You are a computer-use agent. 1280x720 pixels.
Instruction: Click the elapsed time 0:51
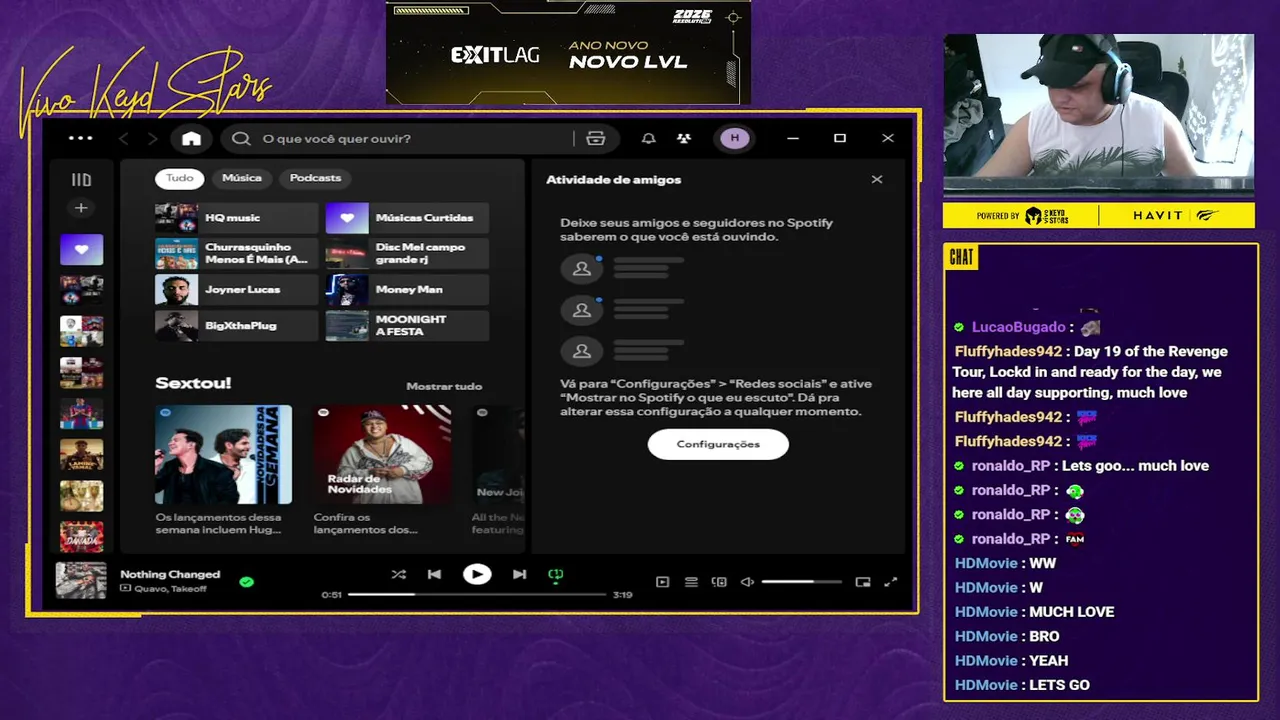[x=332, y=595]
